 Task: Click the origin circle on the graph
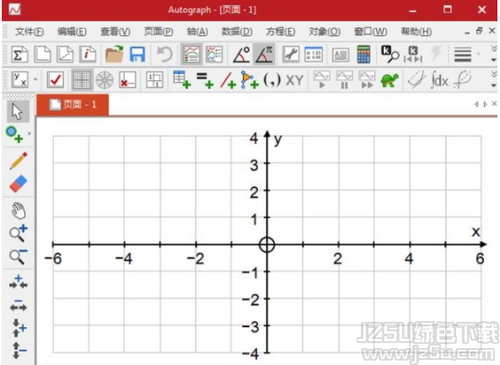pos(267,244)
